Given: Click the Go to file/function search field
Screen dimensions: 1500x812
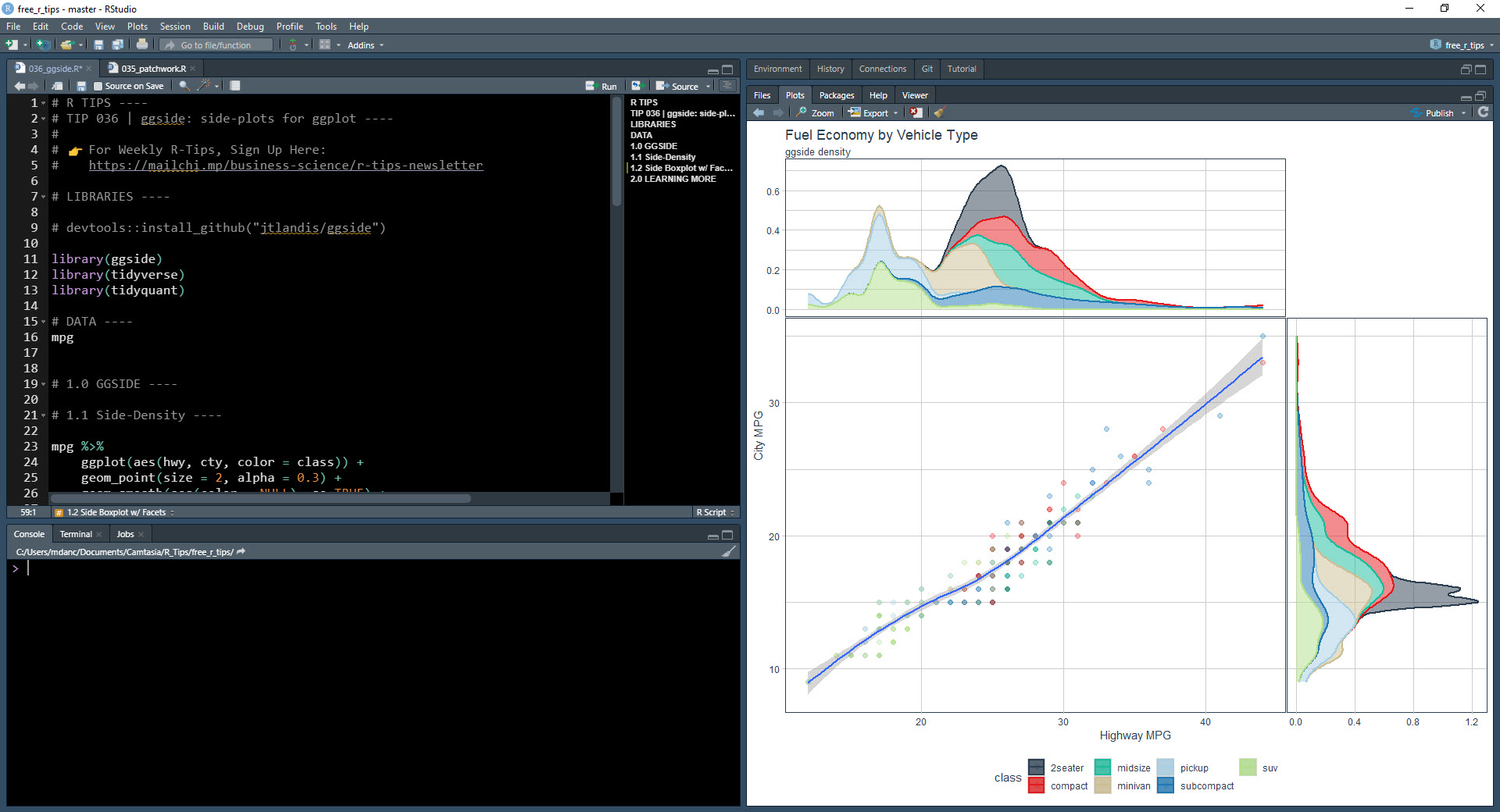Looking at the screenshot, I should (217, 45).
